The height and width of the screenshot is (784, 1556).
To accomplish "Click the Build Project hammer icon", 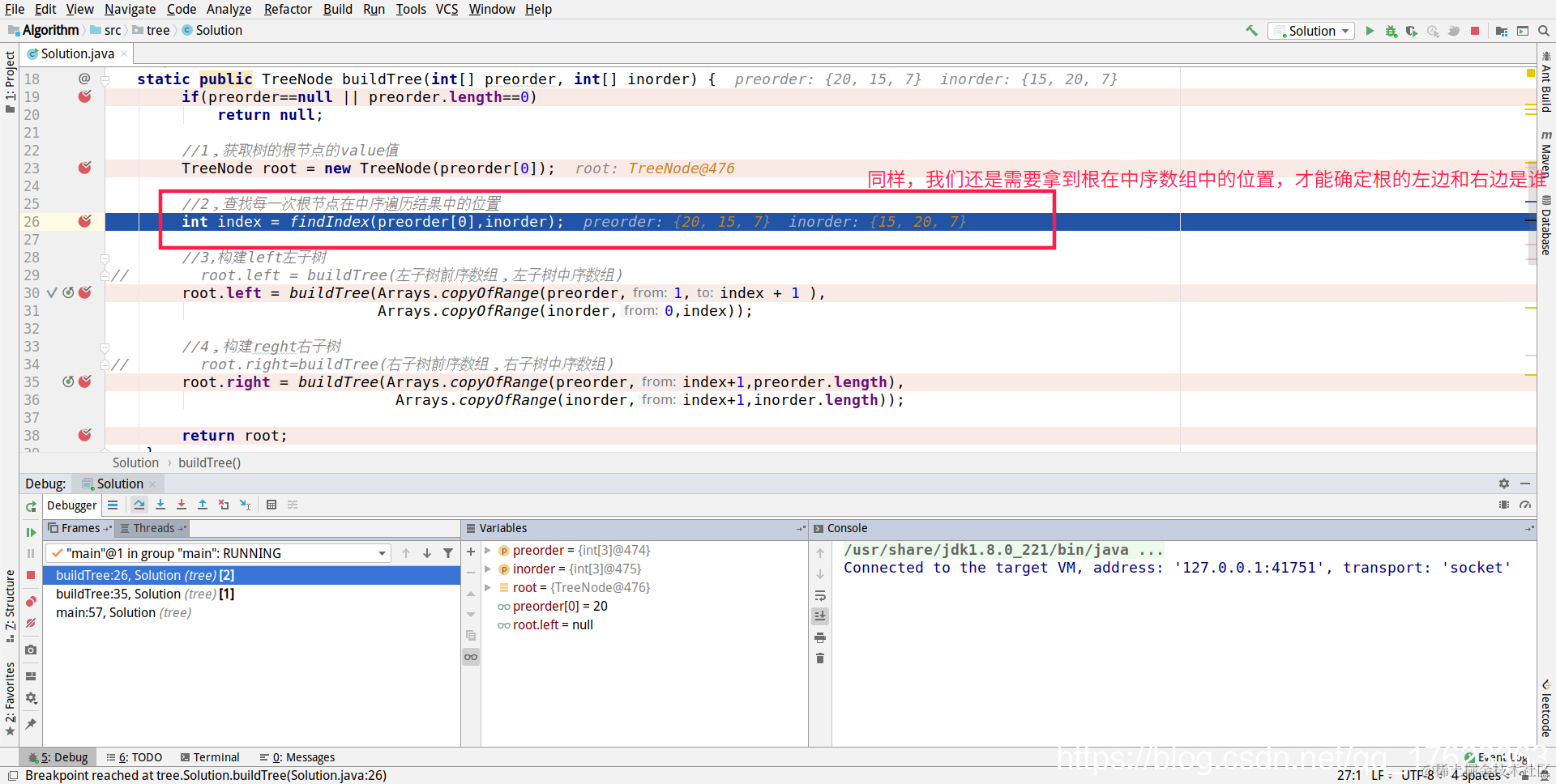I will click(x=1252, y=31).
